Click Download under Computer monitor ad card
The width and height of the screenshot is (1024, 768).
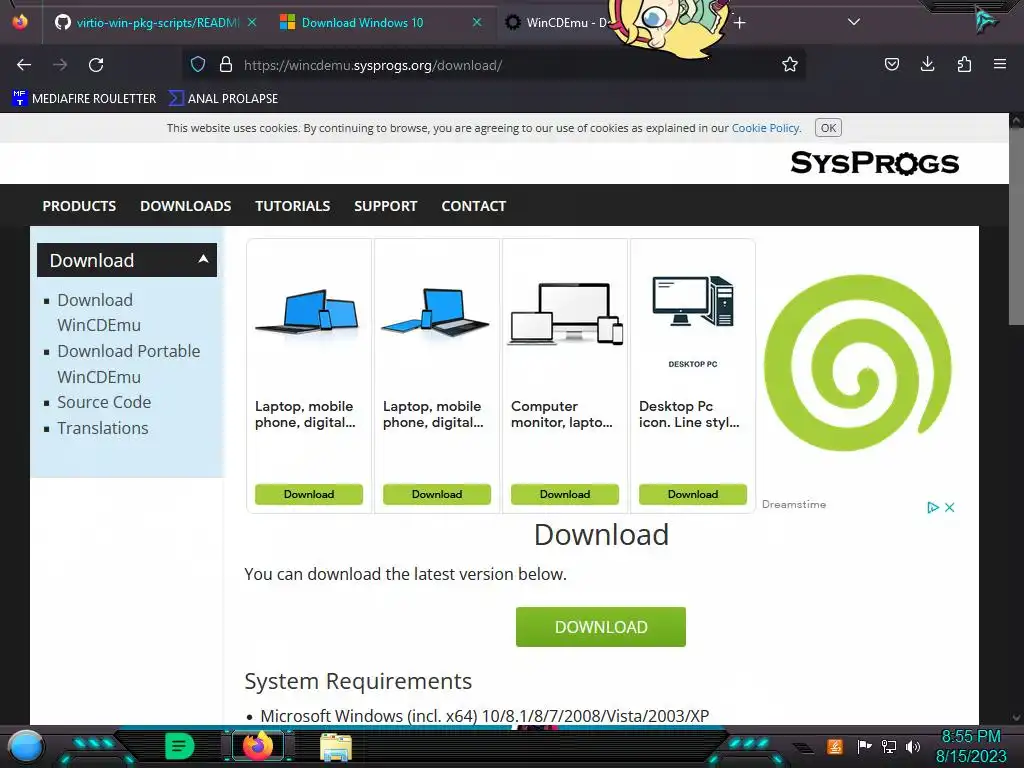(x=565, y=494)
